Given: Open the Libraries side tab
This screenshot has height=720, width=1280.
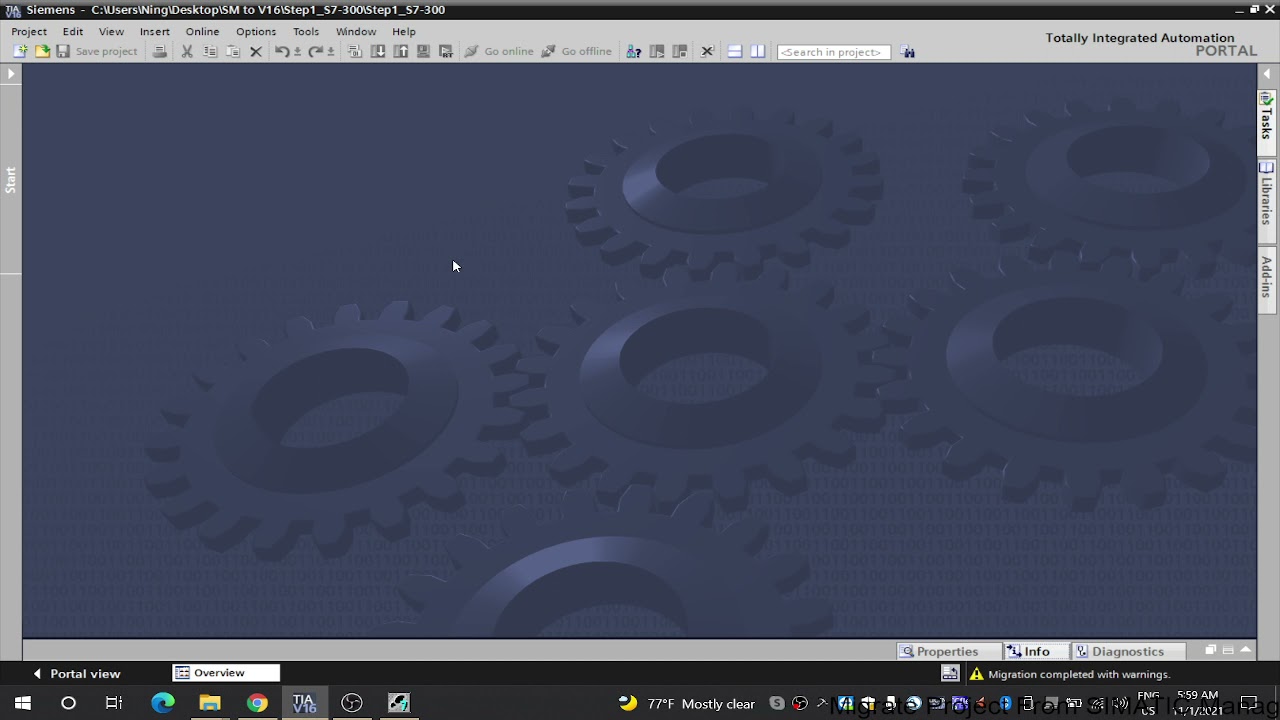Looking at the screenshot, I should point(1267,200).
